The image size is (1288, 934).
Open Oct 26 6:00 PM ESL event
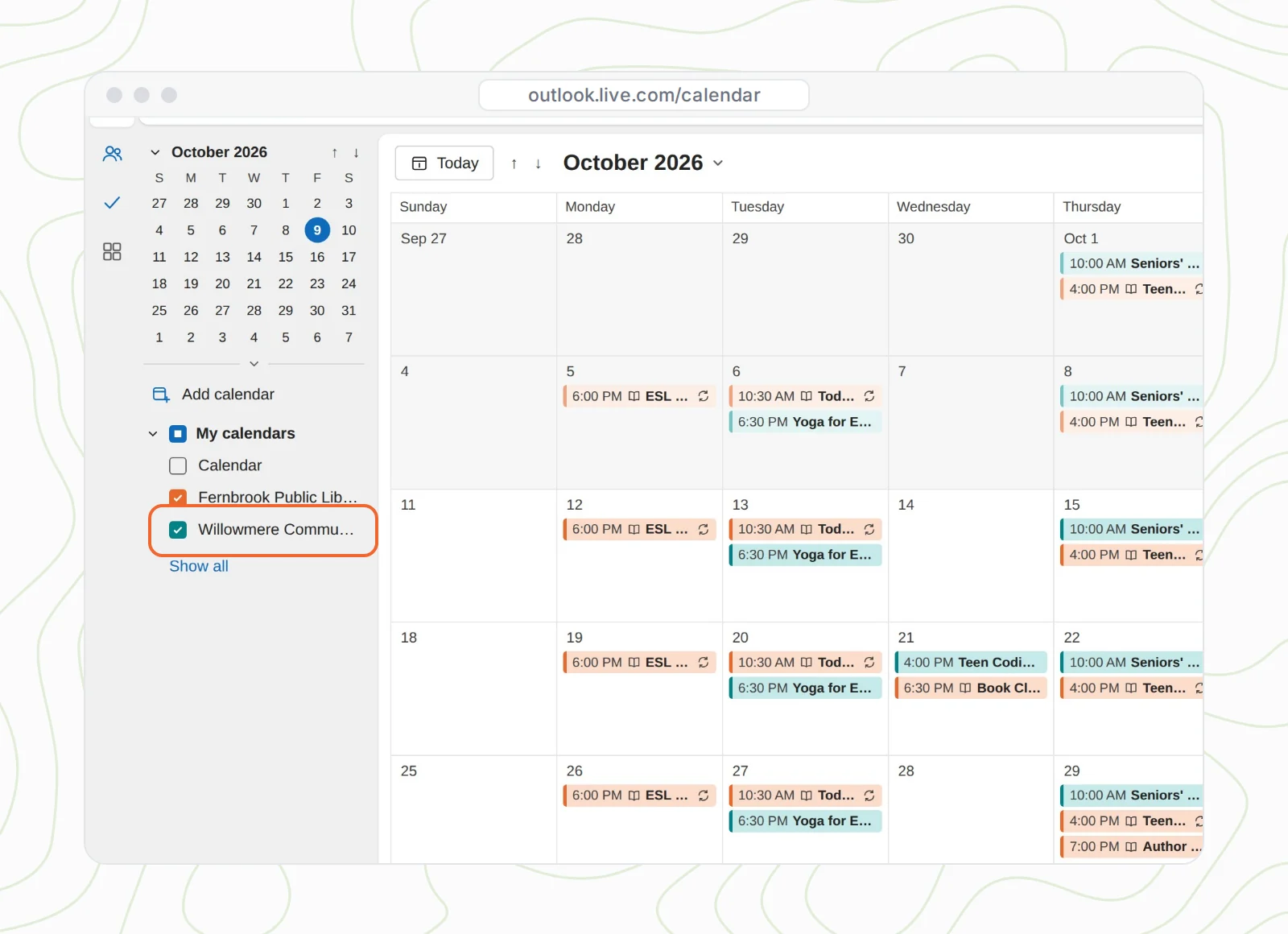[639, 796]
